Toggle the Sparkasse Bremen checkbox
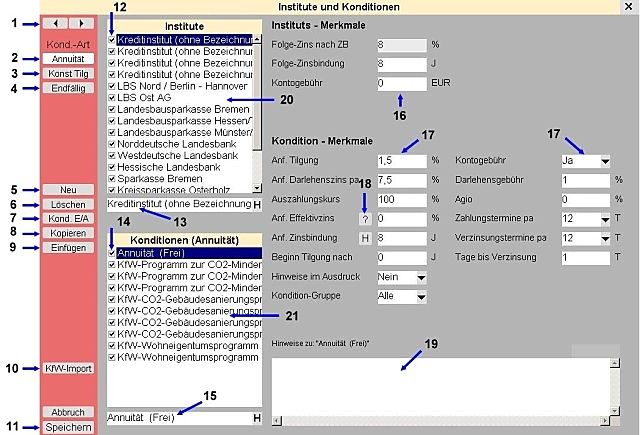 point(112,179)
